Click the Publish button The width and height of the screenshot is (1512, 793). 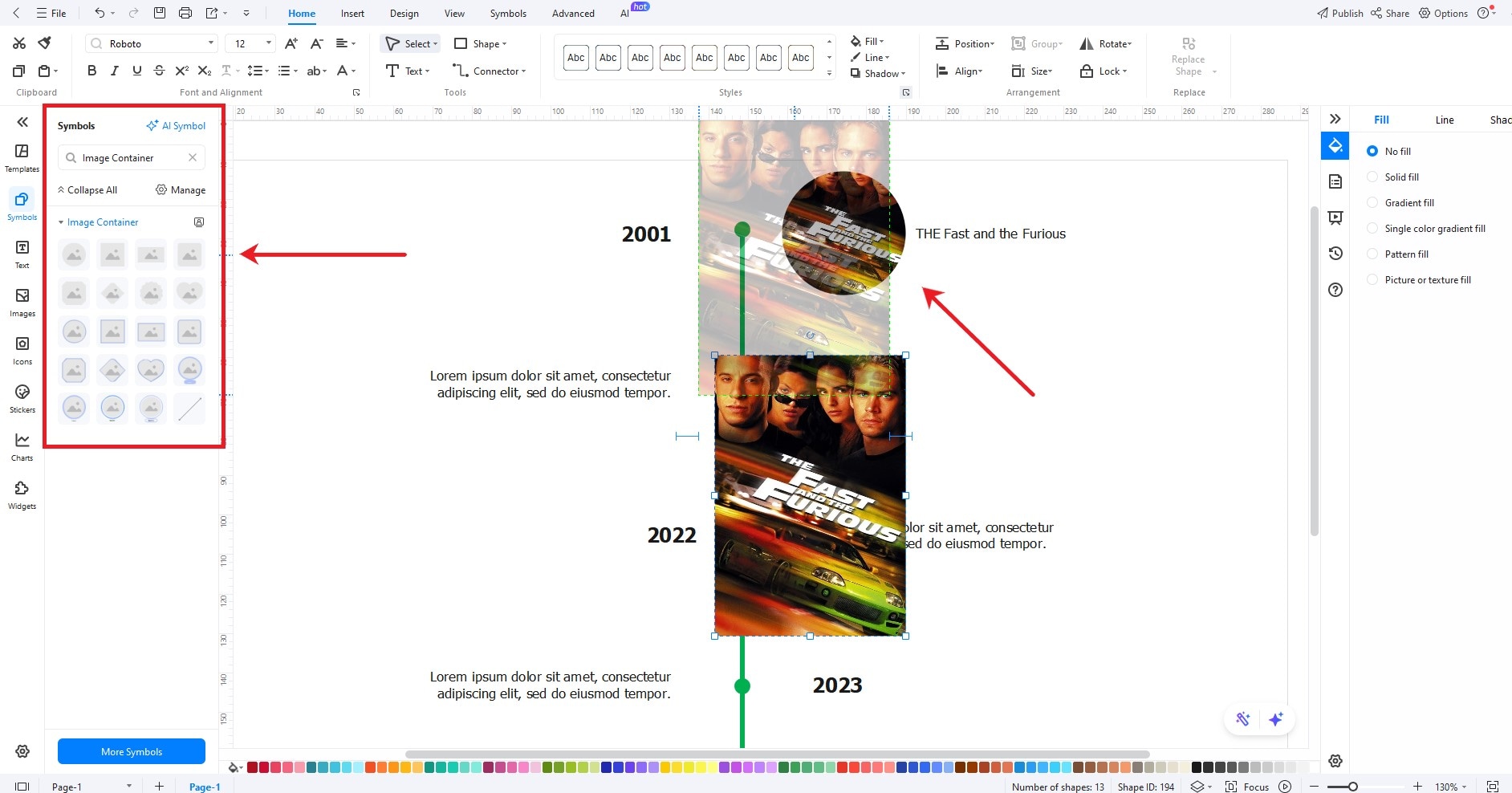(x=1339, y=13)
